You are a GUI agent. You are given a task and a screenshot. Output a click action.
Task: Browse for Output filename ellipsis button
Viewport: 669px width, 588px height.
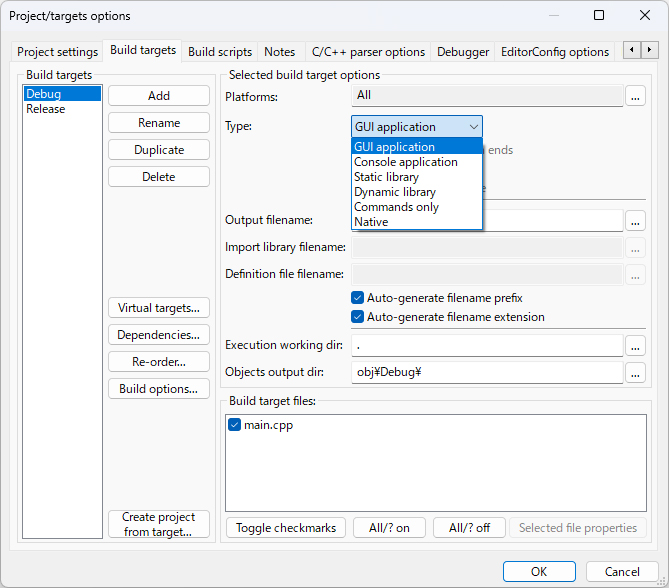coord(635,221)
